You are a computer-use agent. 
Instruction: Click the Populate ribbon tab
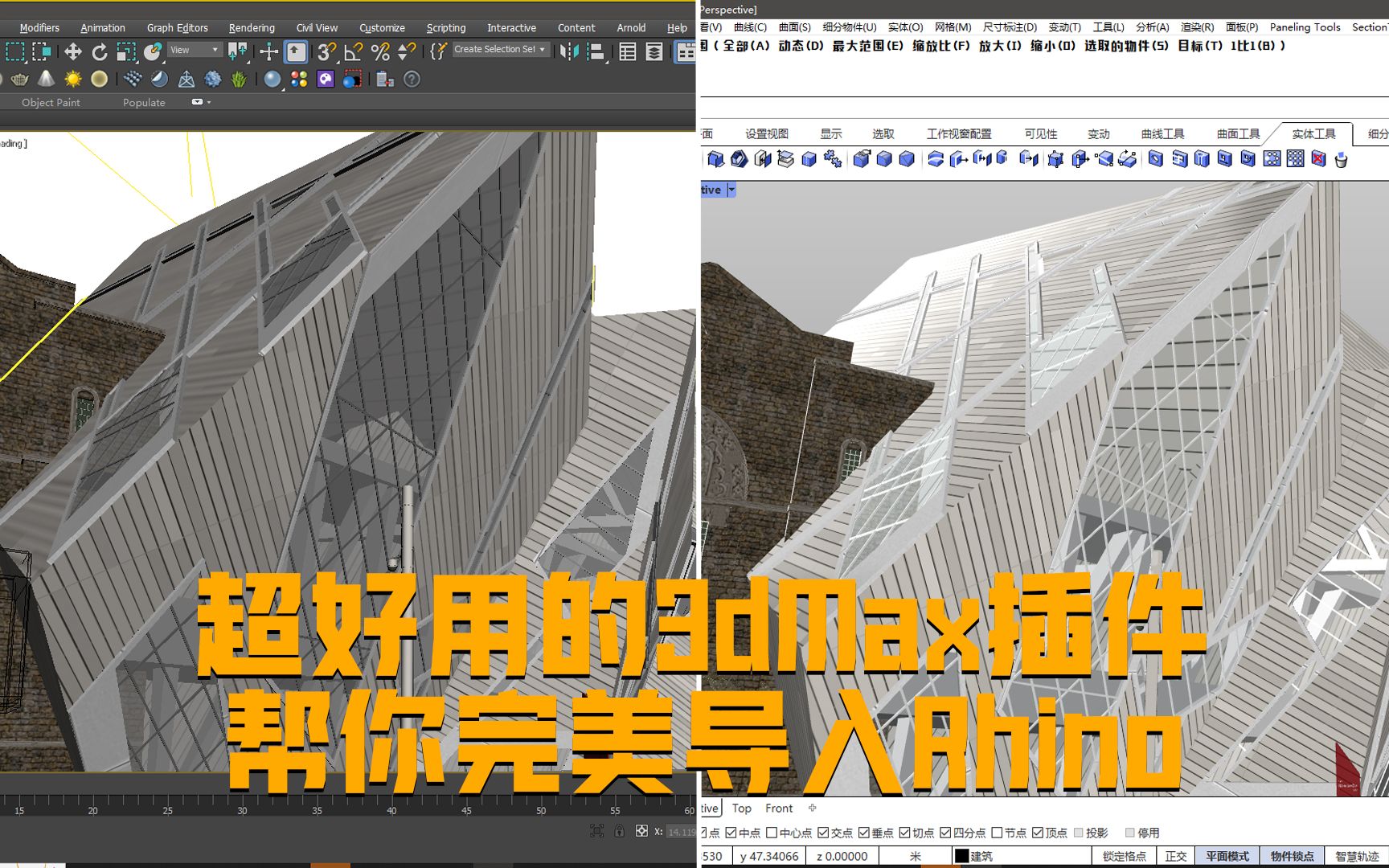(x=144, y=103)
